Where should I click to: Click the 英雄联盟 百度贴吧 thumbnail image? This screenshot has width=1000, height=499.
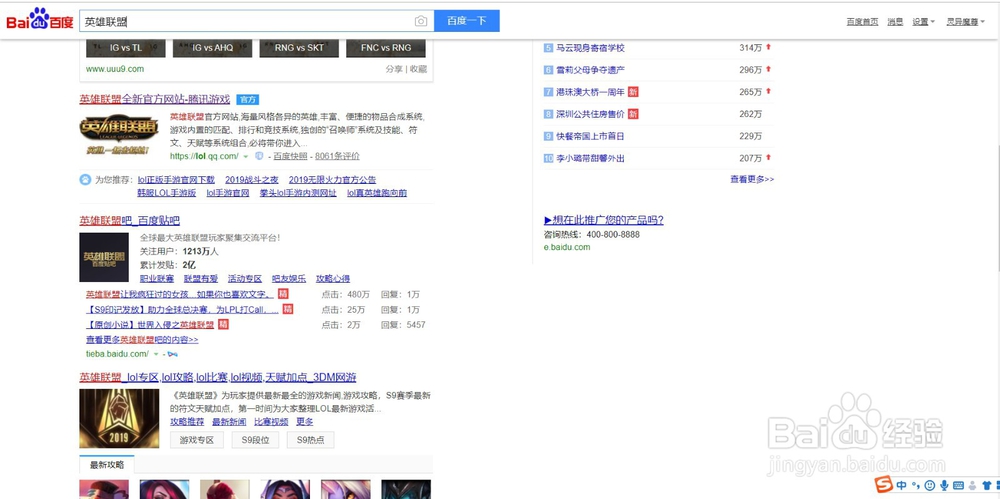click(x=104, y=257)
